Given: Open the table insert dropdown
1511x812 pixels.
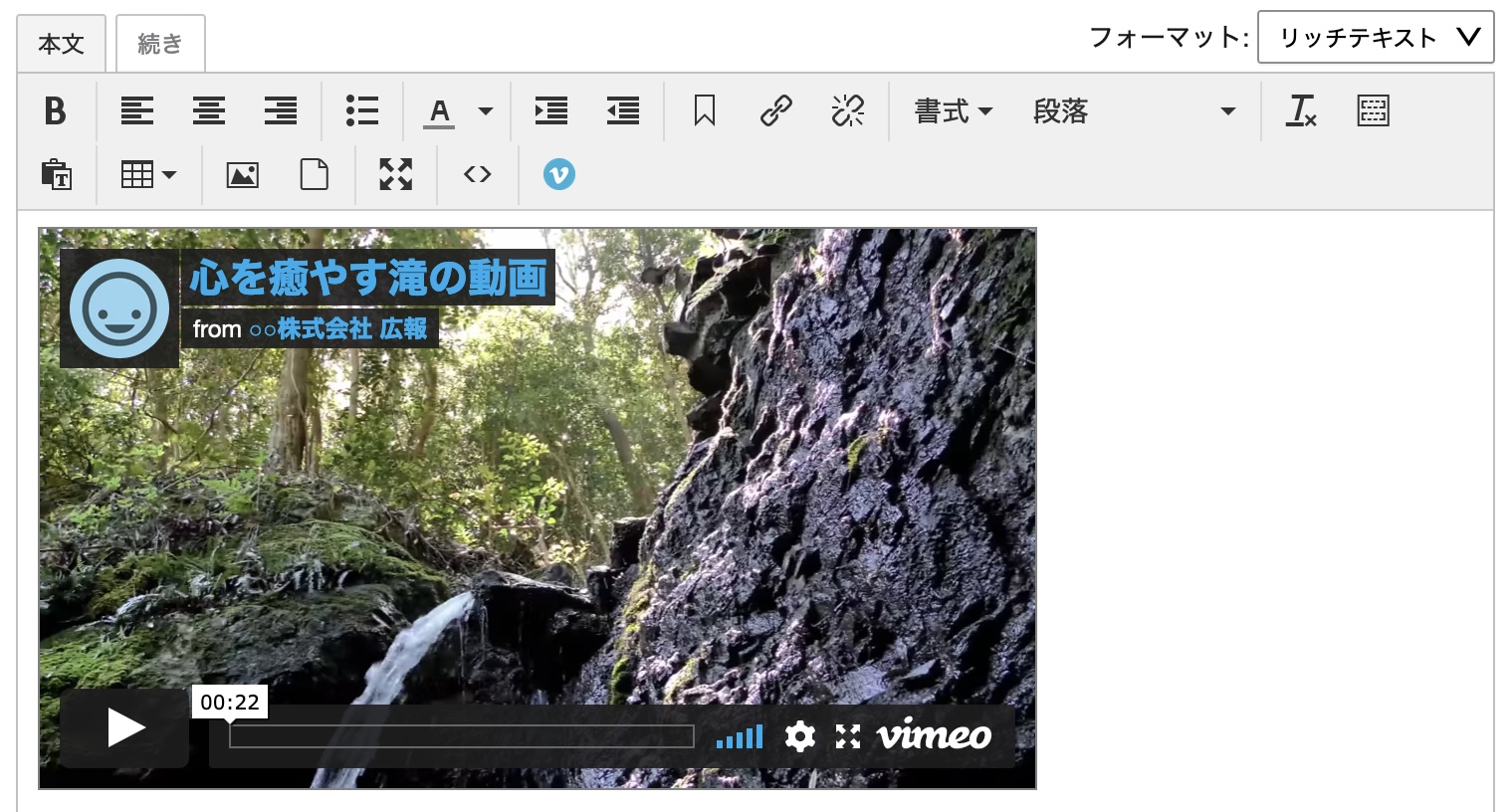Looking at the screenshot, I should click(147, 174).
